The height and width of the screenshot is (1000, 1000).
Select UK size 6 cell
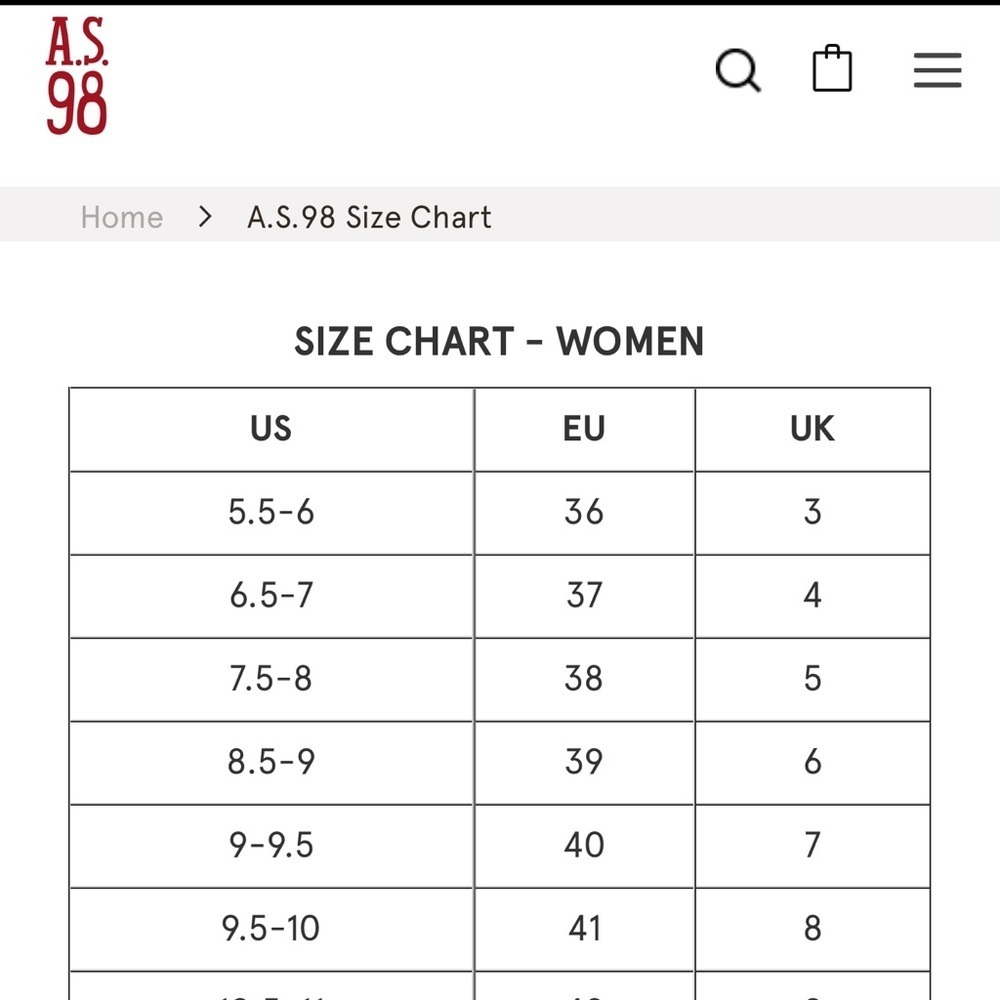(812, 763)
